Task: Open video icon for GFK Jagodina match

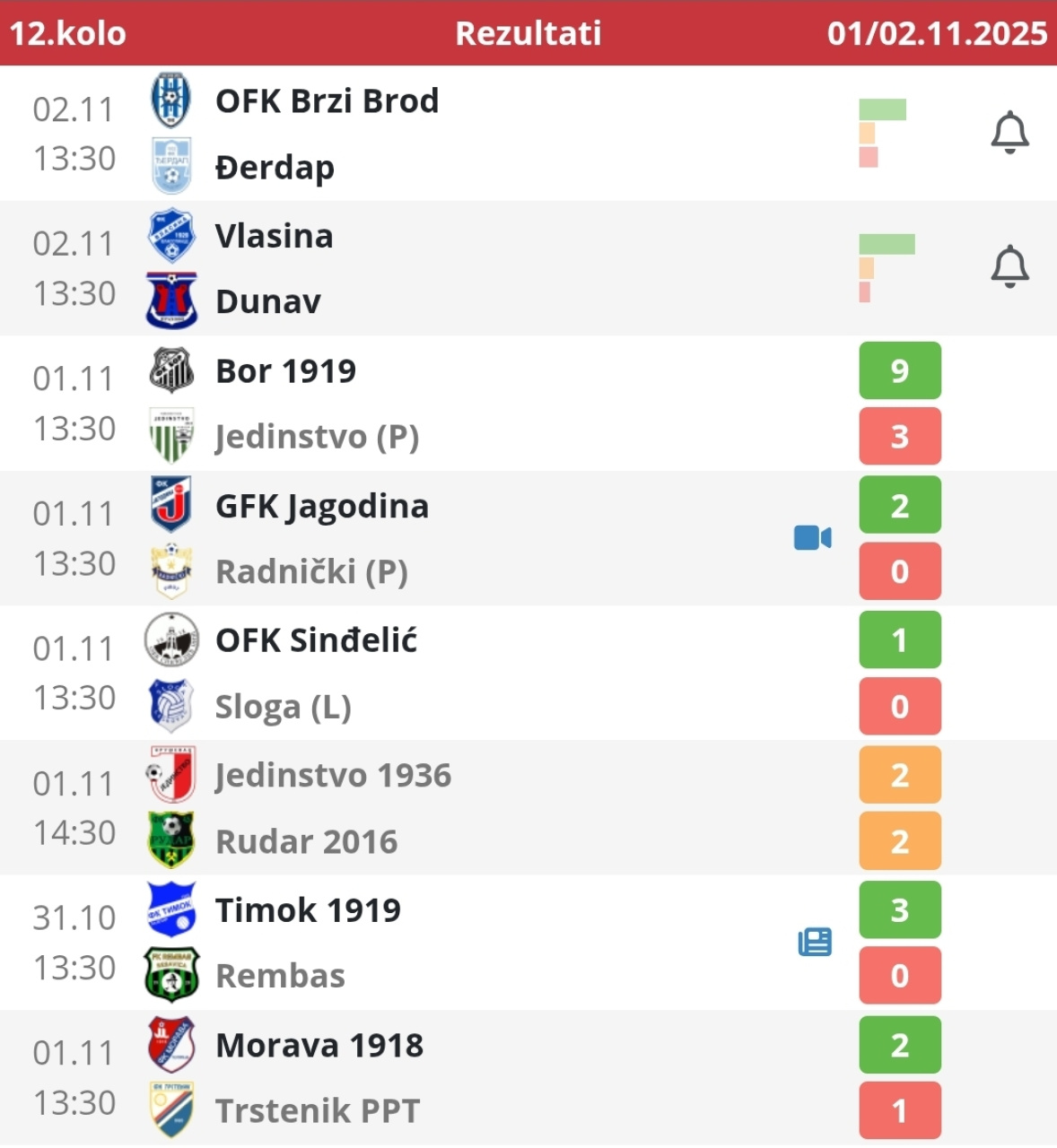Action: (813, 537)
